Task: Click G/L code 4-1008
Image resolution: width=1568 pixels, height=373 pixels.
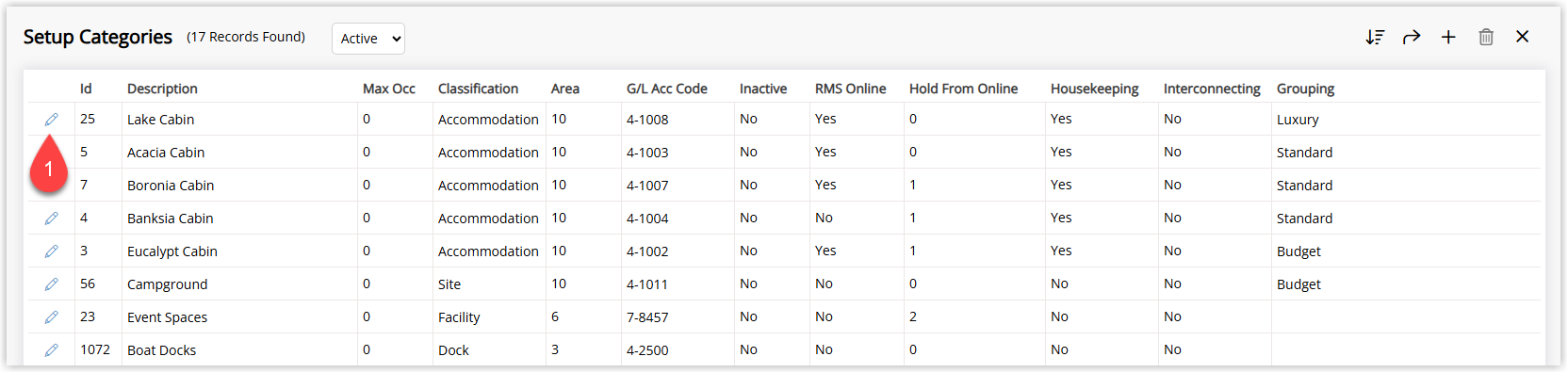Action: click(647, 120)
